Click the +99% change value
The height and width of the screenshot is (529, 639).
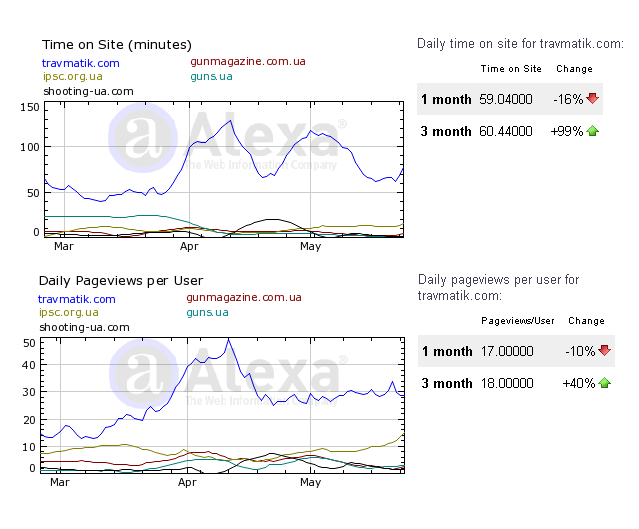coord(566,131)
